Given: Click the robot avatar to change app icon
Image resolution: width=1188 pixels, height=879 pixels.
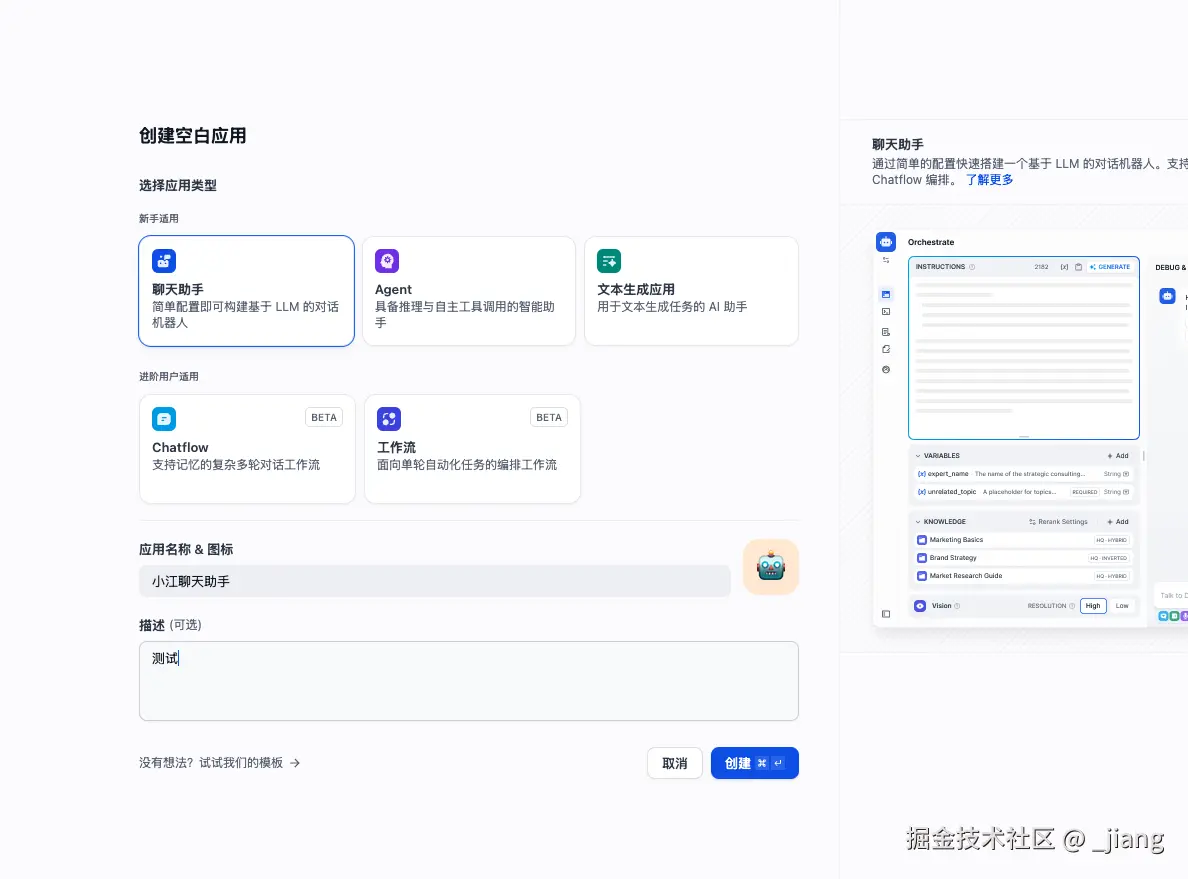Looking at the screenshot, I should (770, 566).
